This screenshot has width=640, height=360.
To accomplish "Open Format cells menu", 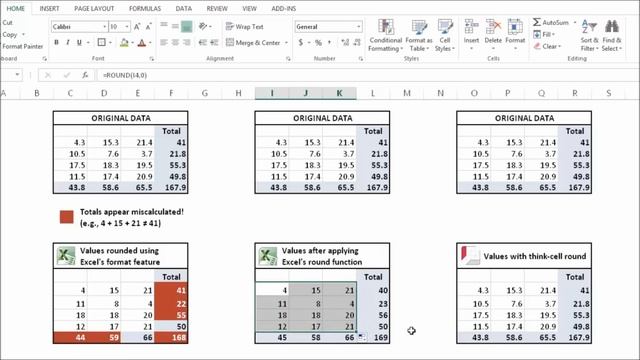I will pyautogui.click(x=515, y=35).
